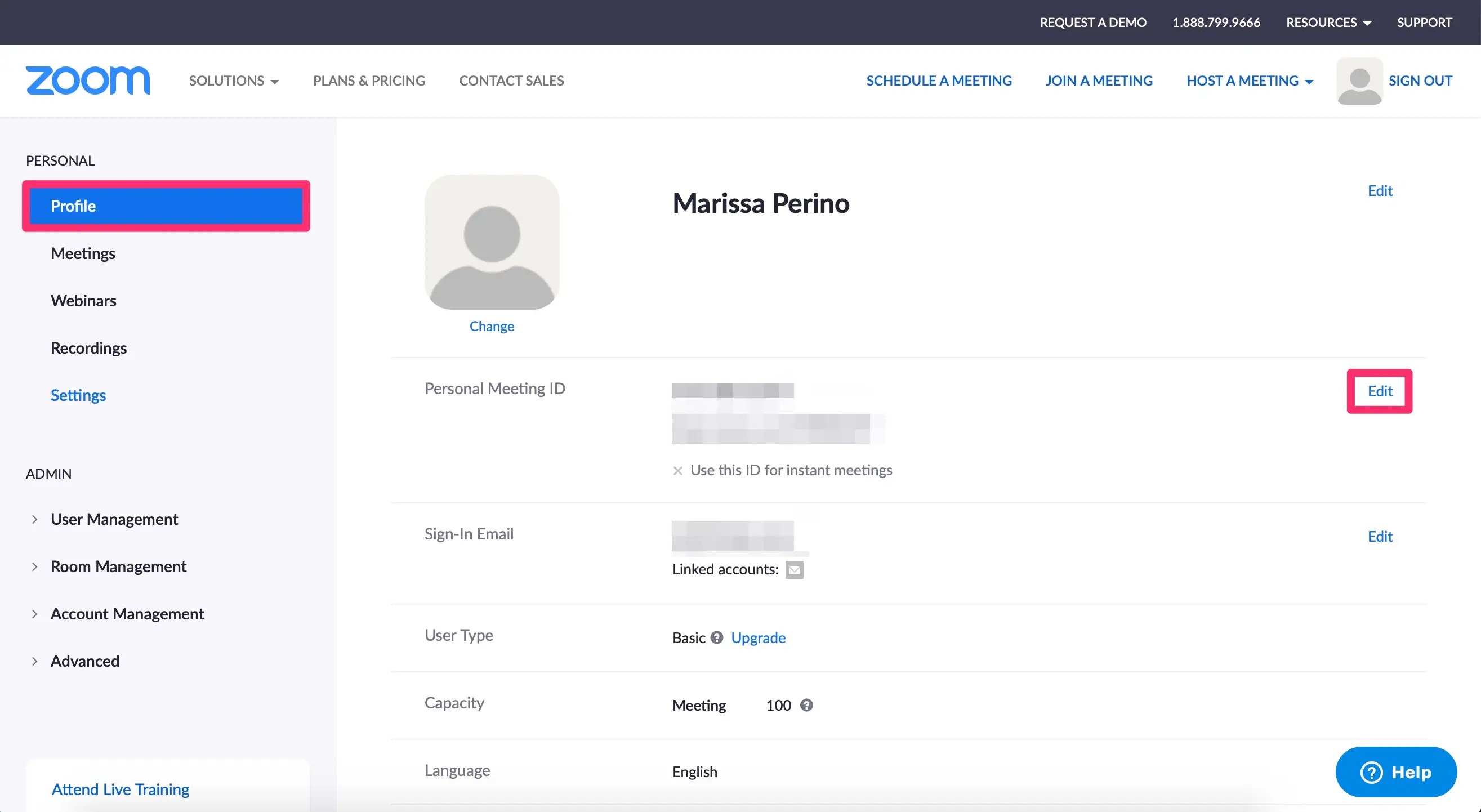Open Recordings in the sidebar
The image size is (1481, 812).
click(88, 348)
